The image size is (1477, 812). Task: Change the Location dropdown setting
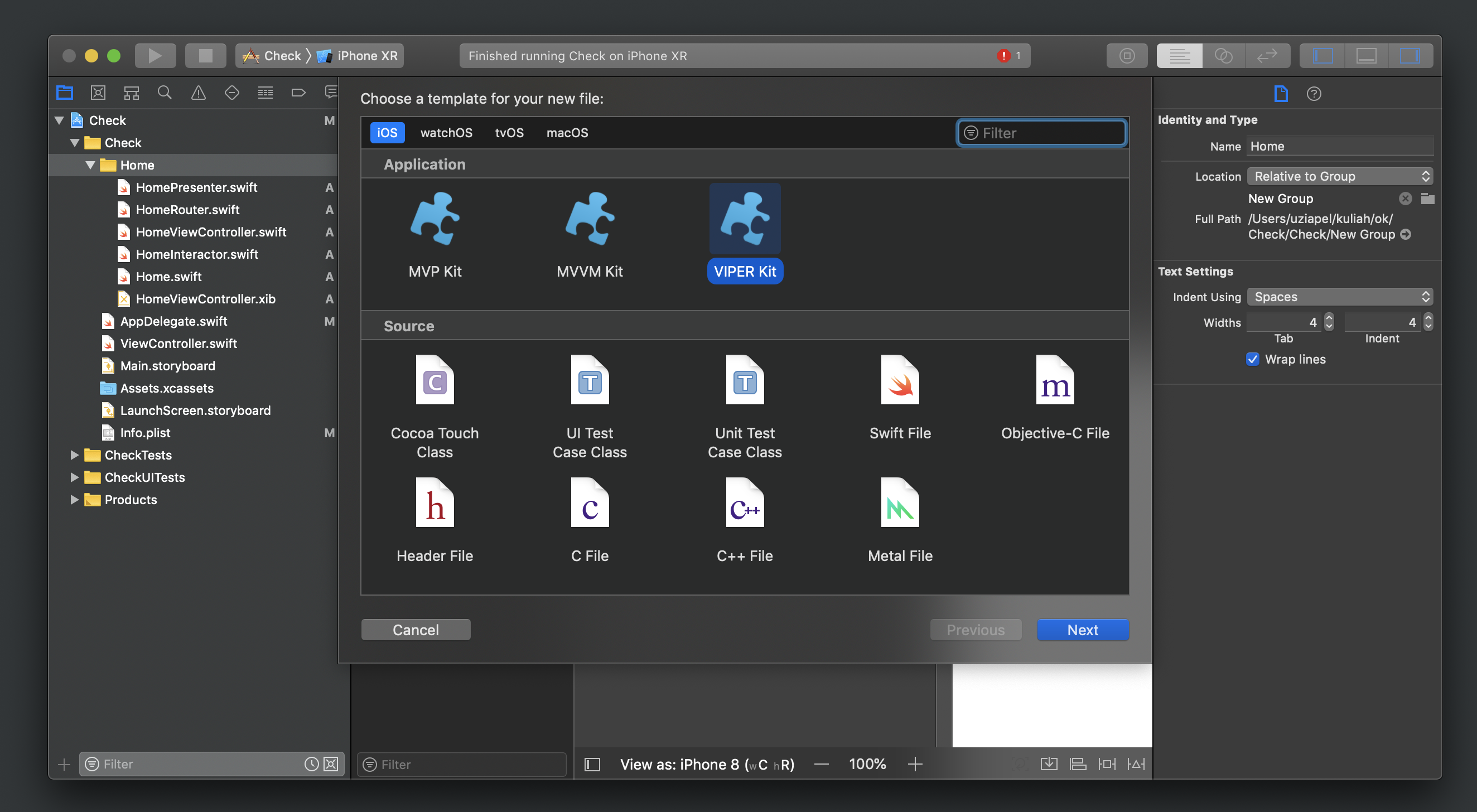pos(1339,175)
